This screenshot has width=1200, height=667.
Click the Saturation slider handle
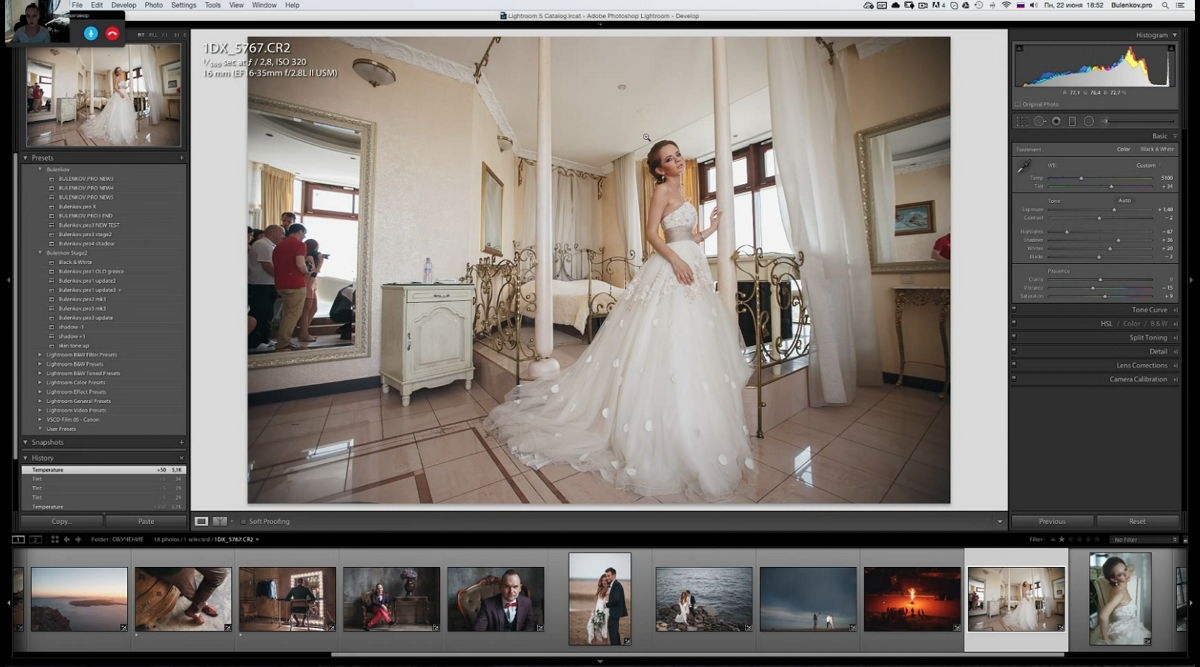point(1105,296)
